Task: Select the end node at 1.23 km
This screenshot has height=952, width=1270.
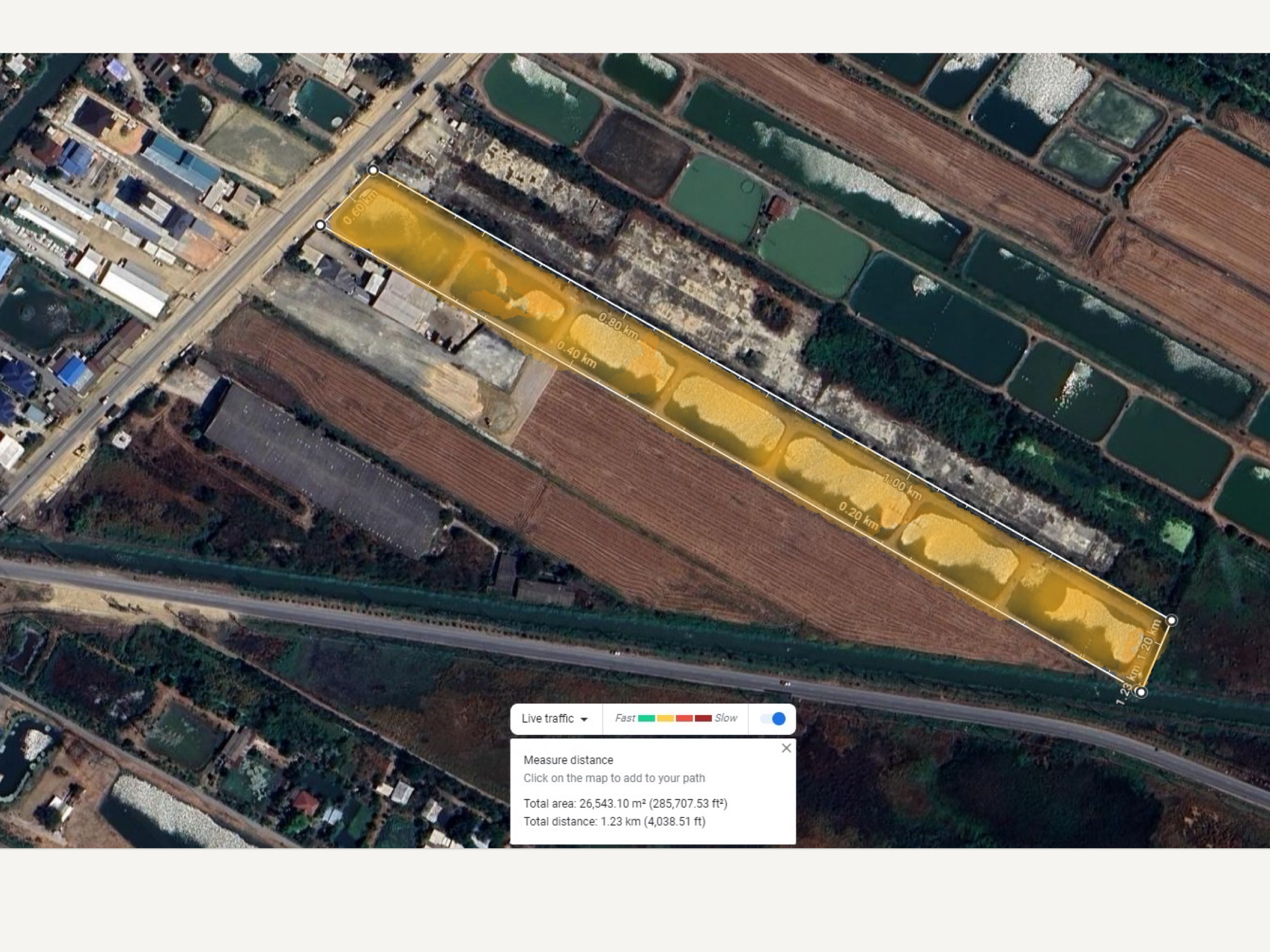Action: [1141, 692]
